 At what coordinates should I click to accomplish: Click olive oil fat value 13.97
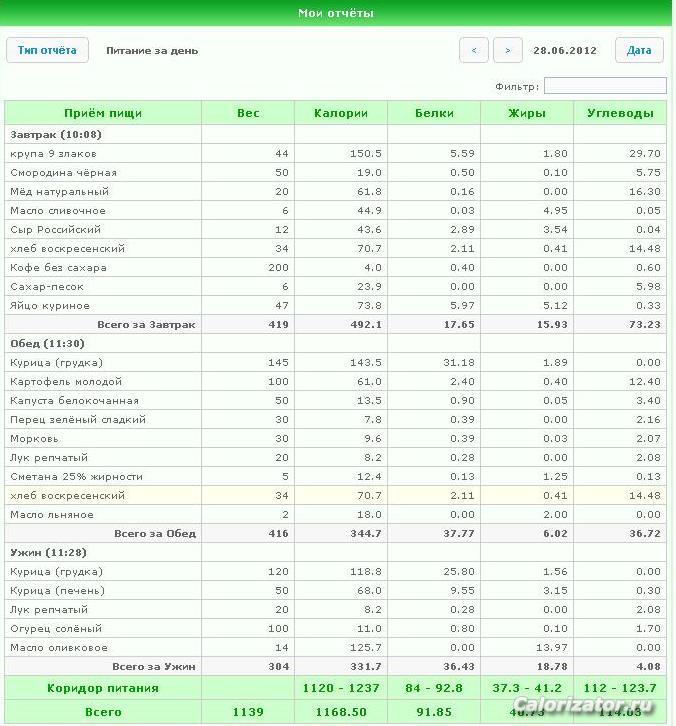coord(552,647)
